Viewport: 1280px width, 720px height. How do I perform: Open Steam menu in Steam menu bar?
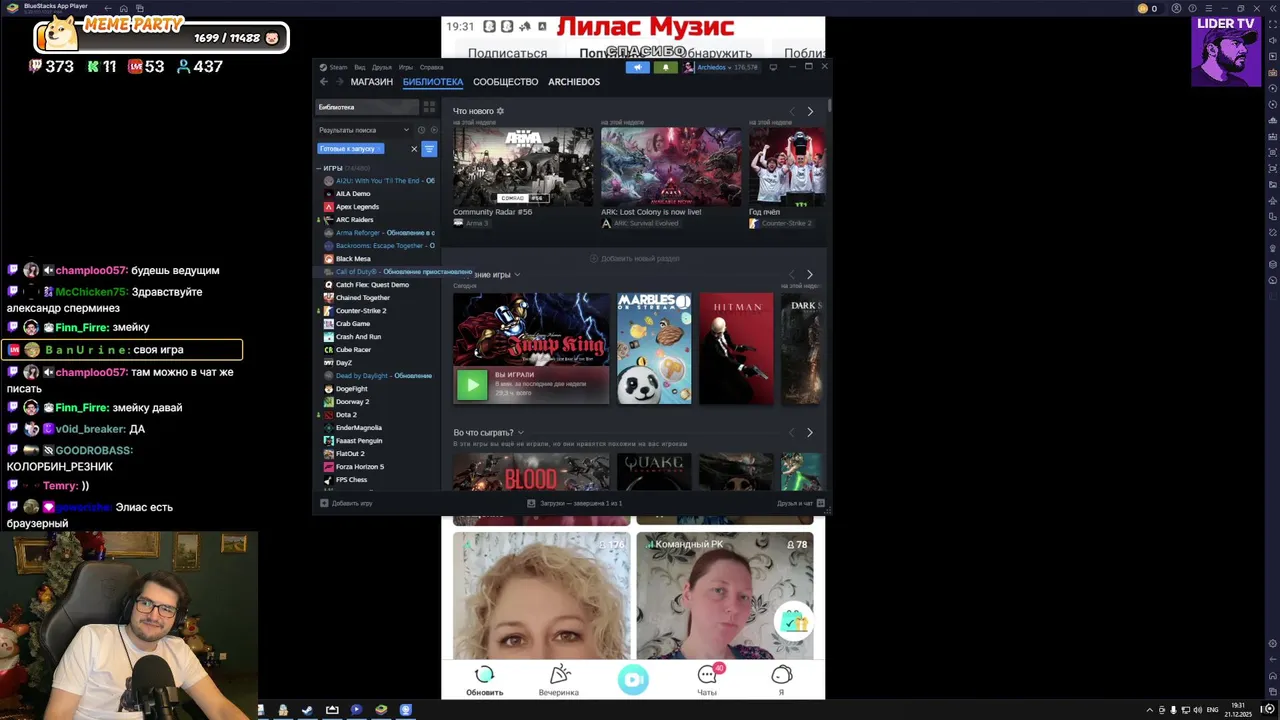pos(338,67)
